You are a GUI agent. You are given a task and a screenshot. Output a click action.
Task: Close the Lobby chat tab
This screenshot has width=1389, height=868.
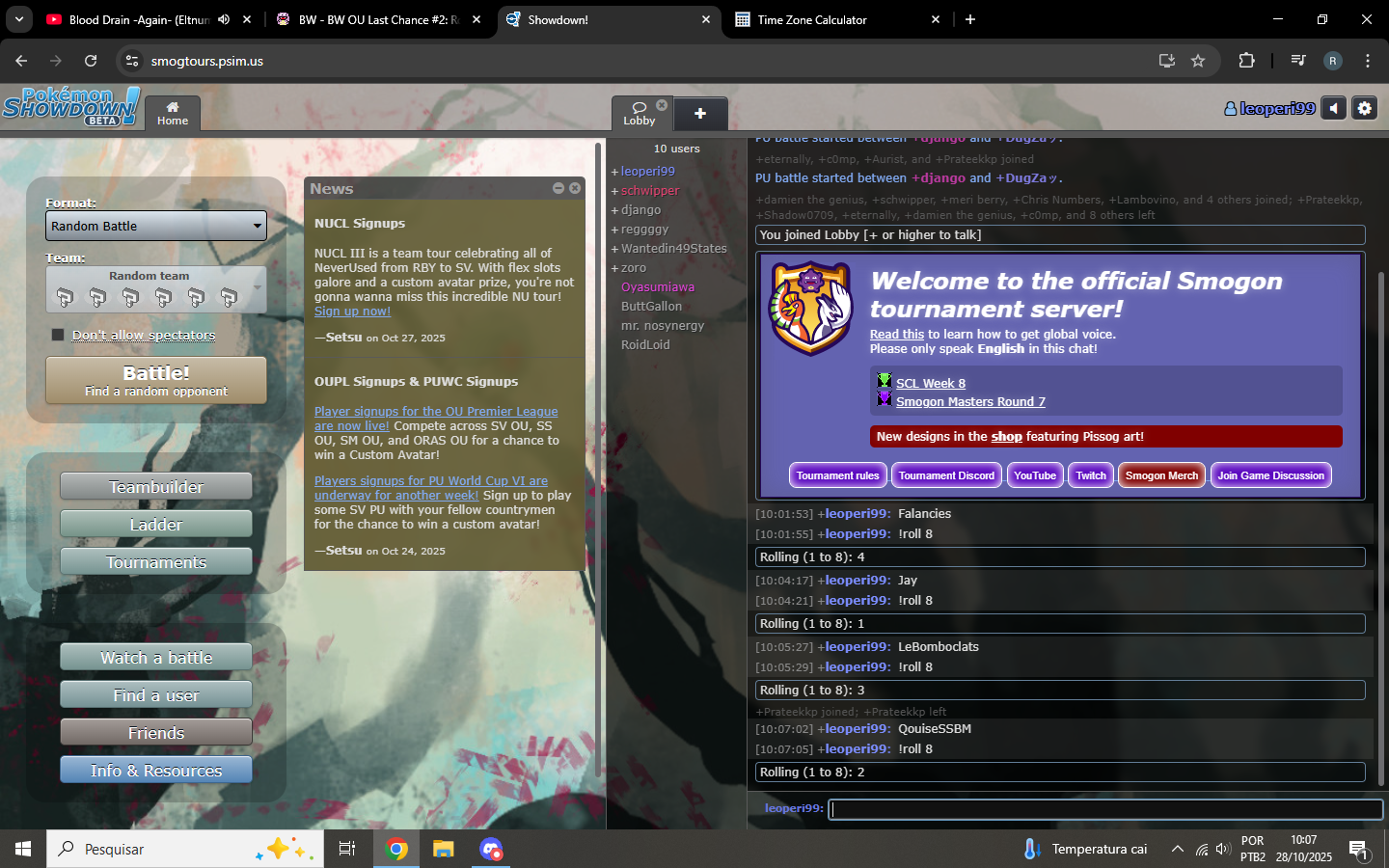pyautogui.click(x=662, y=105)
